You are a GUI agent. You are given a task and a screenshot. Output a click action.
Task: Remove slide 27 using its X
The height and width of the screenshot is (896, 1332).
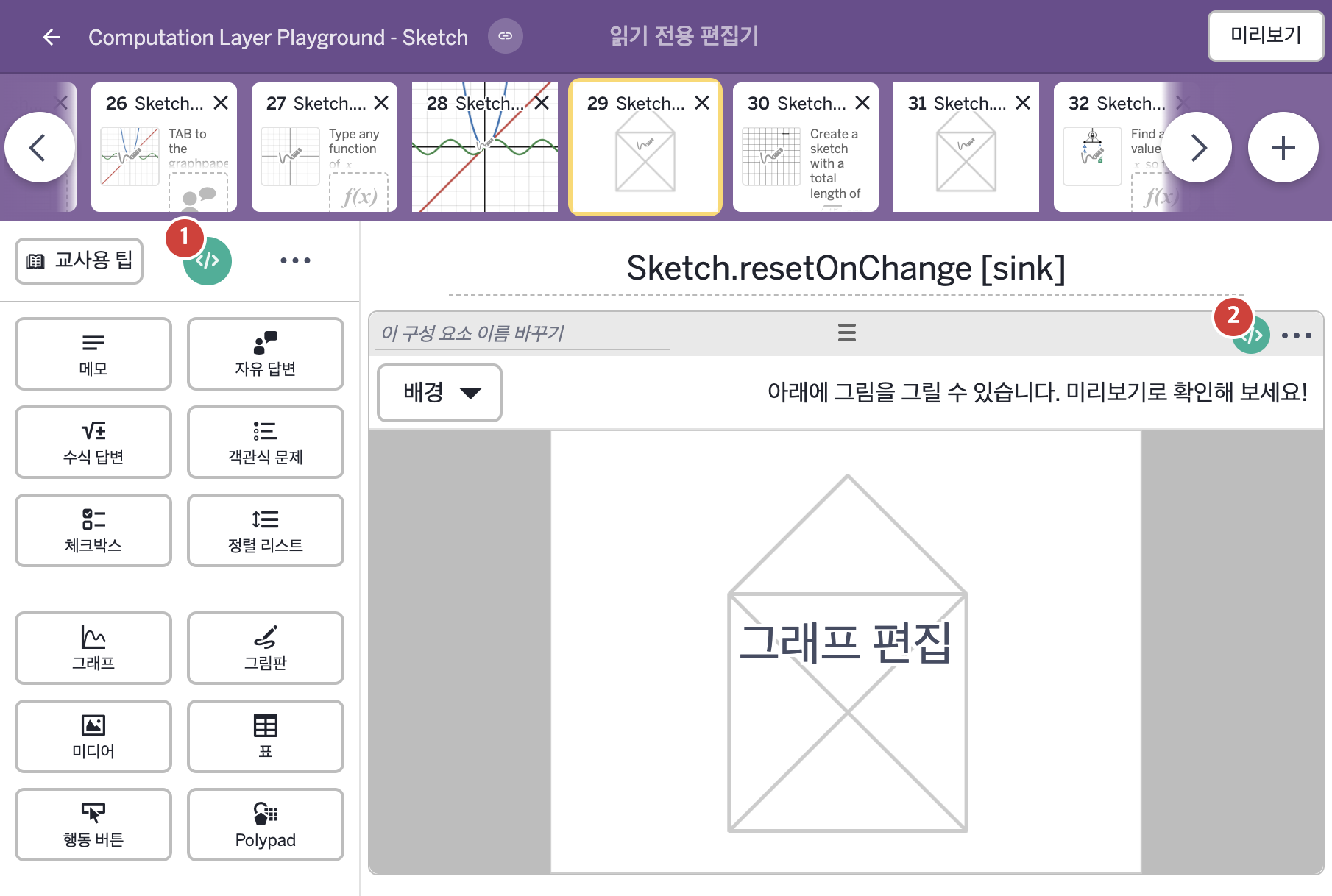[x=381, y=103]
